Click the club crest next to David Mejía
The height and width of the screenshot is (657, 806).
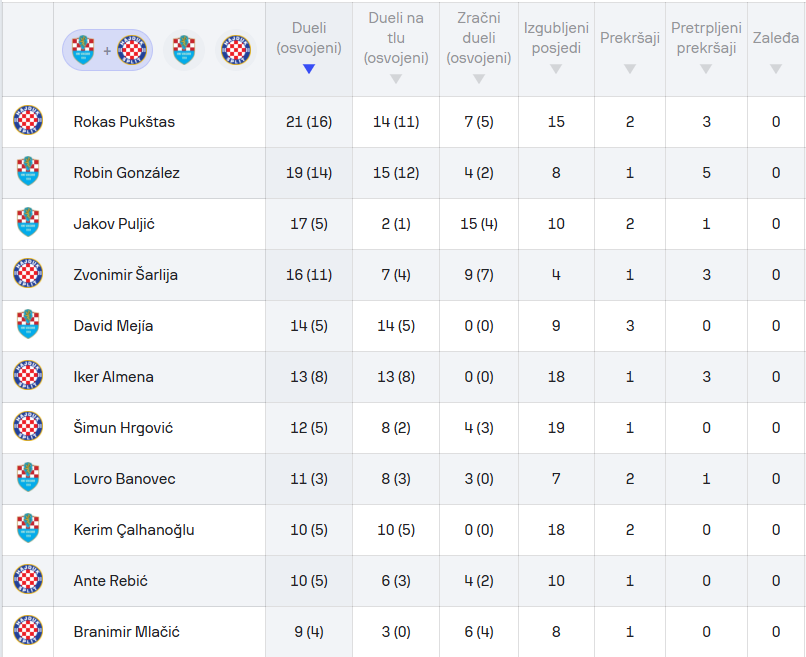(x=28, y=326)
